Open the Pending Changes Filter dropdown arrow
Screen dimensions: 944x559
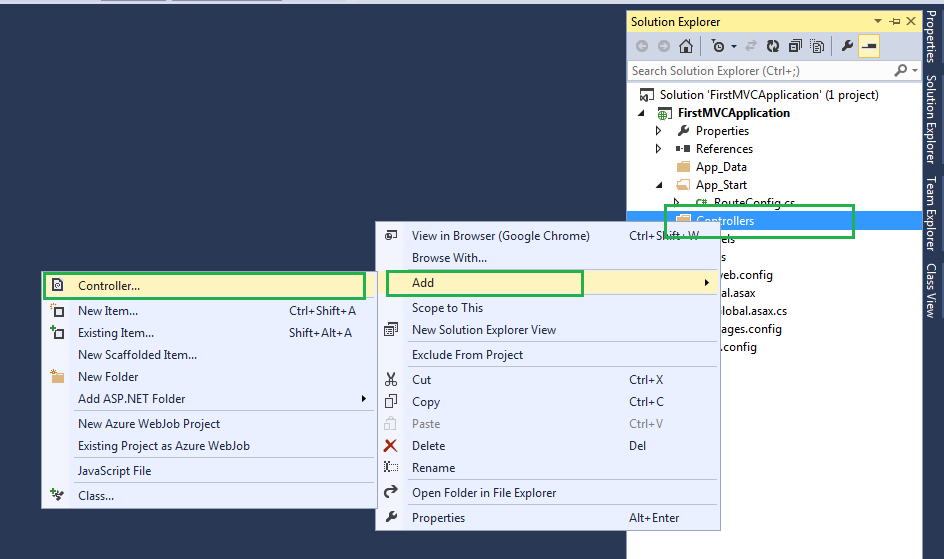pos(734,47)
